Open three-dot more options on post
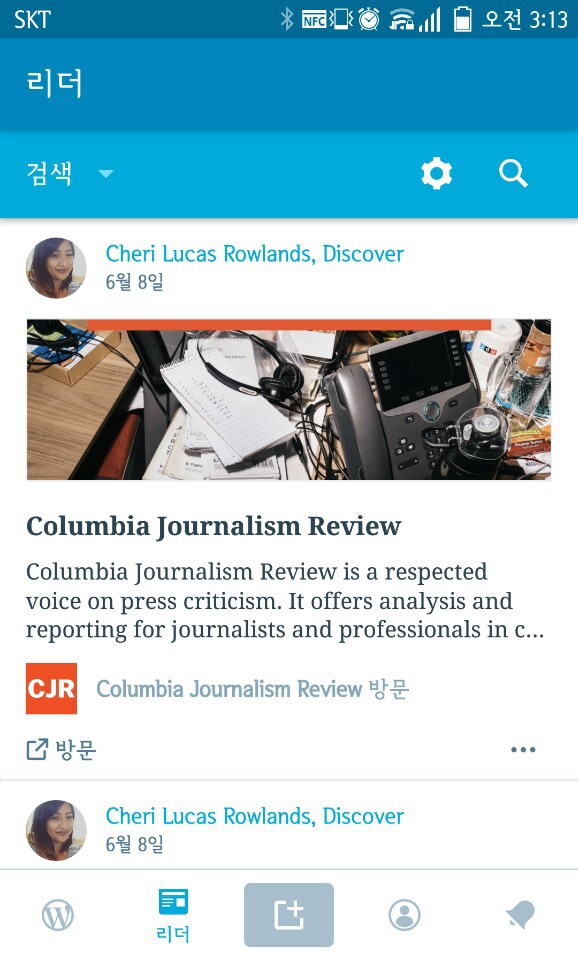The width and height of the screenshot is (578, 960). tap(524, 749)
